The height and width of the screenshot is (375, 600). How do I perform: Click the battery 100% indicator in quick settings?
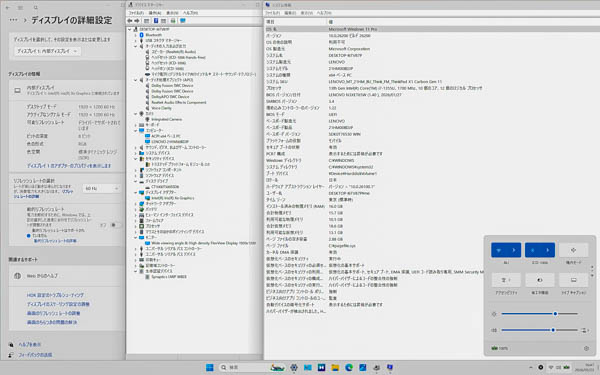500,349
